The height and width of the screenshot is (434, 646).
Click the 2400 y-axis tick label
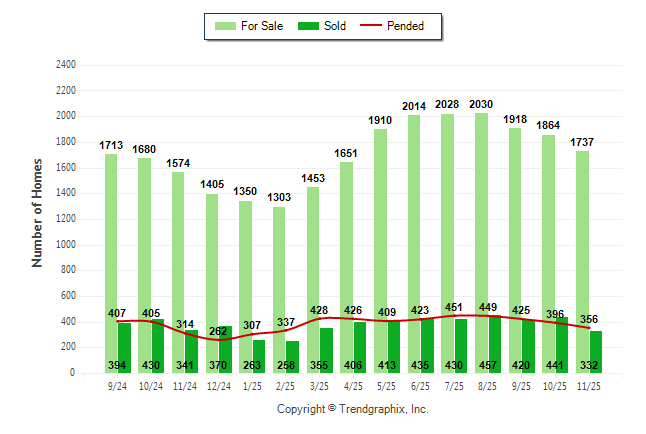(64, 65)
